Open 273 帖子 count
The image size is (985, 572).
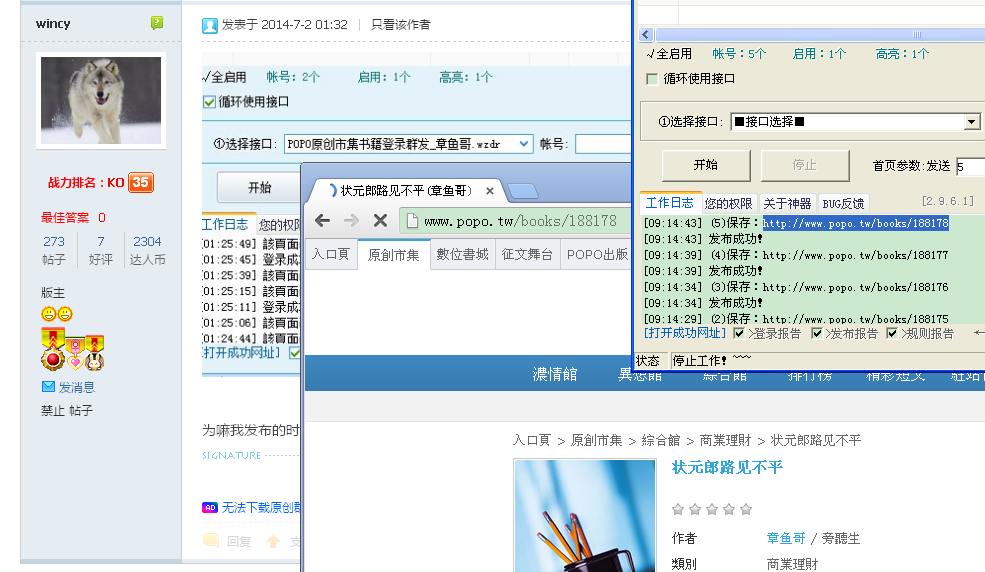pos(54,250)
